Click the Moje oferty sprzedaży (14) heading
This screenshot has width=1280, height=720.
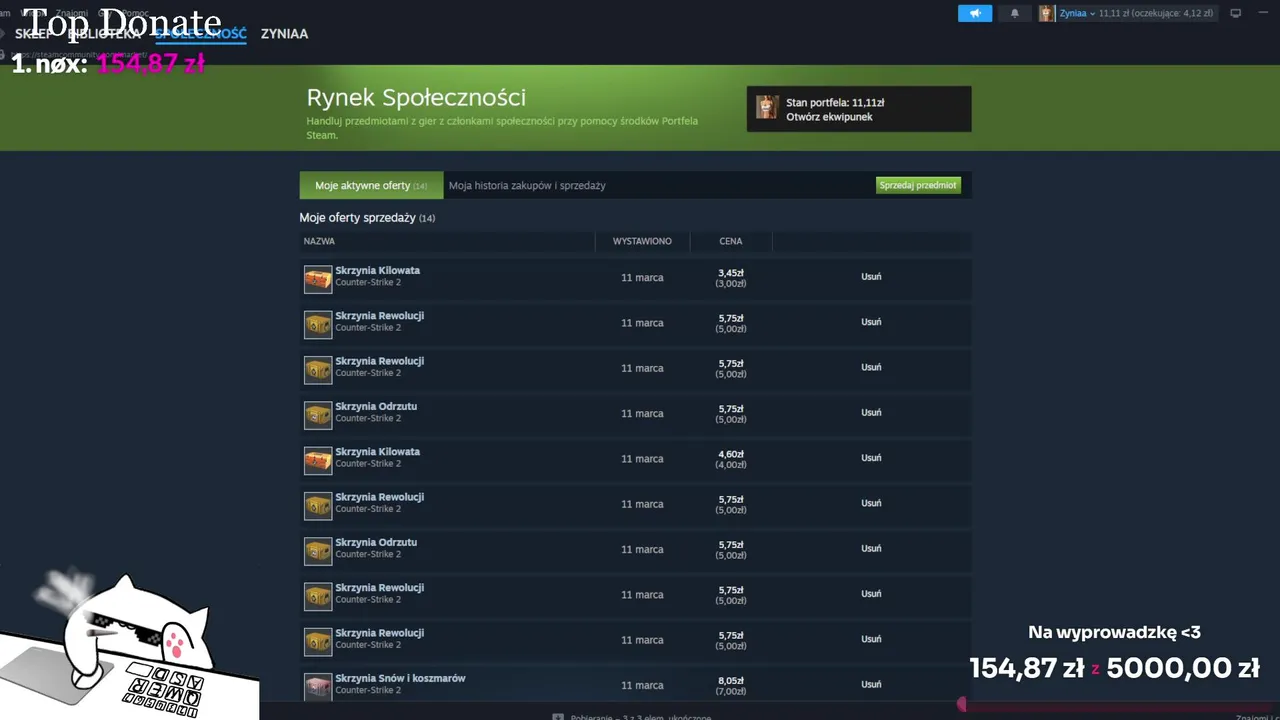tap(367, 217)
